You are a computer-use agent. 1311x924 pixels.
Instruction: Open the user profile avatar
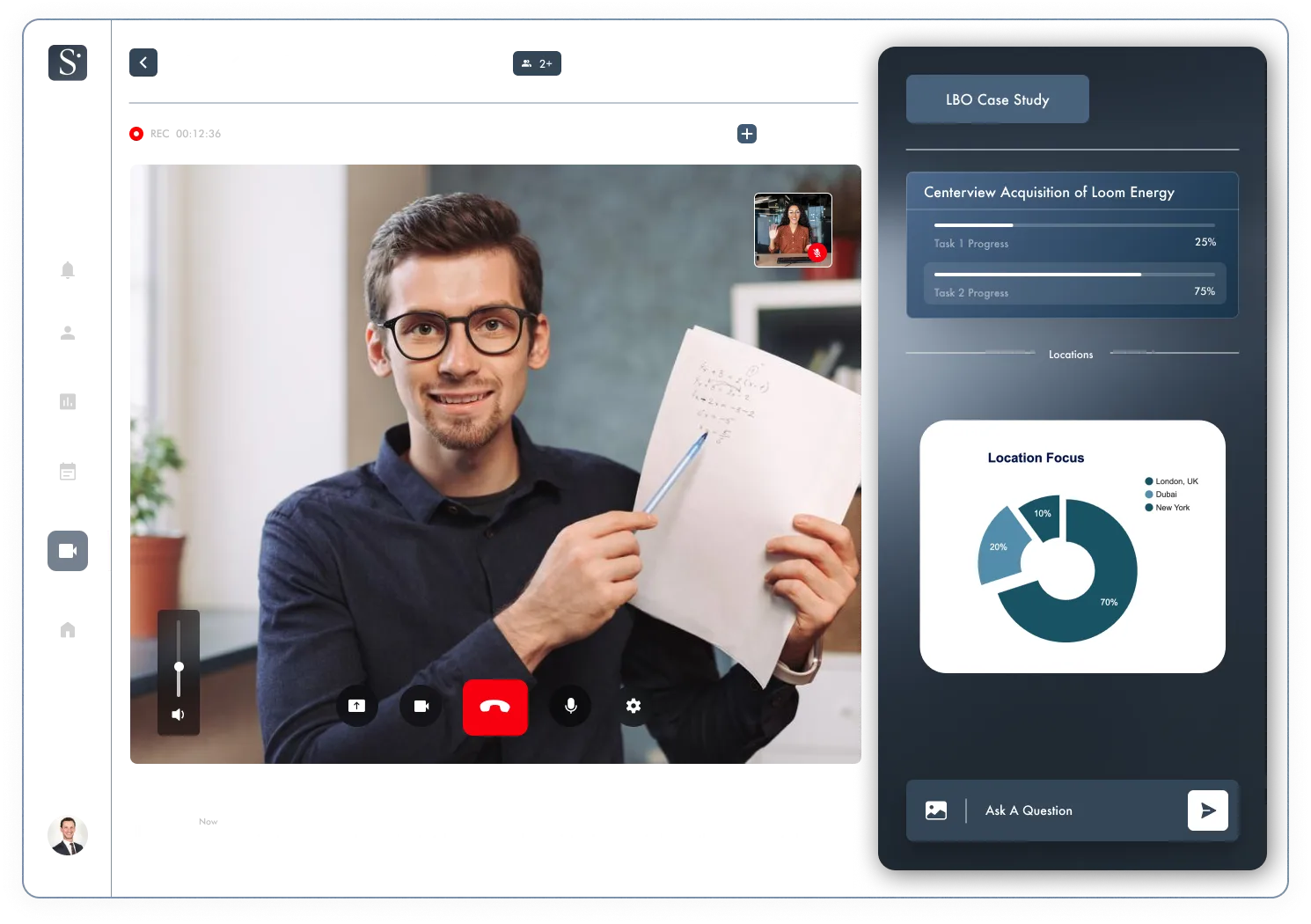(x=67, y=834)
